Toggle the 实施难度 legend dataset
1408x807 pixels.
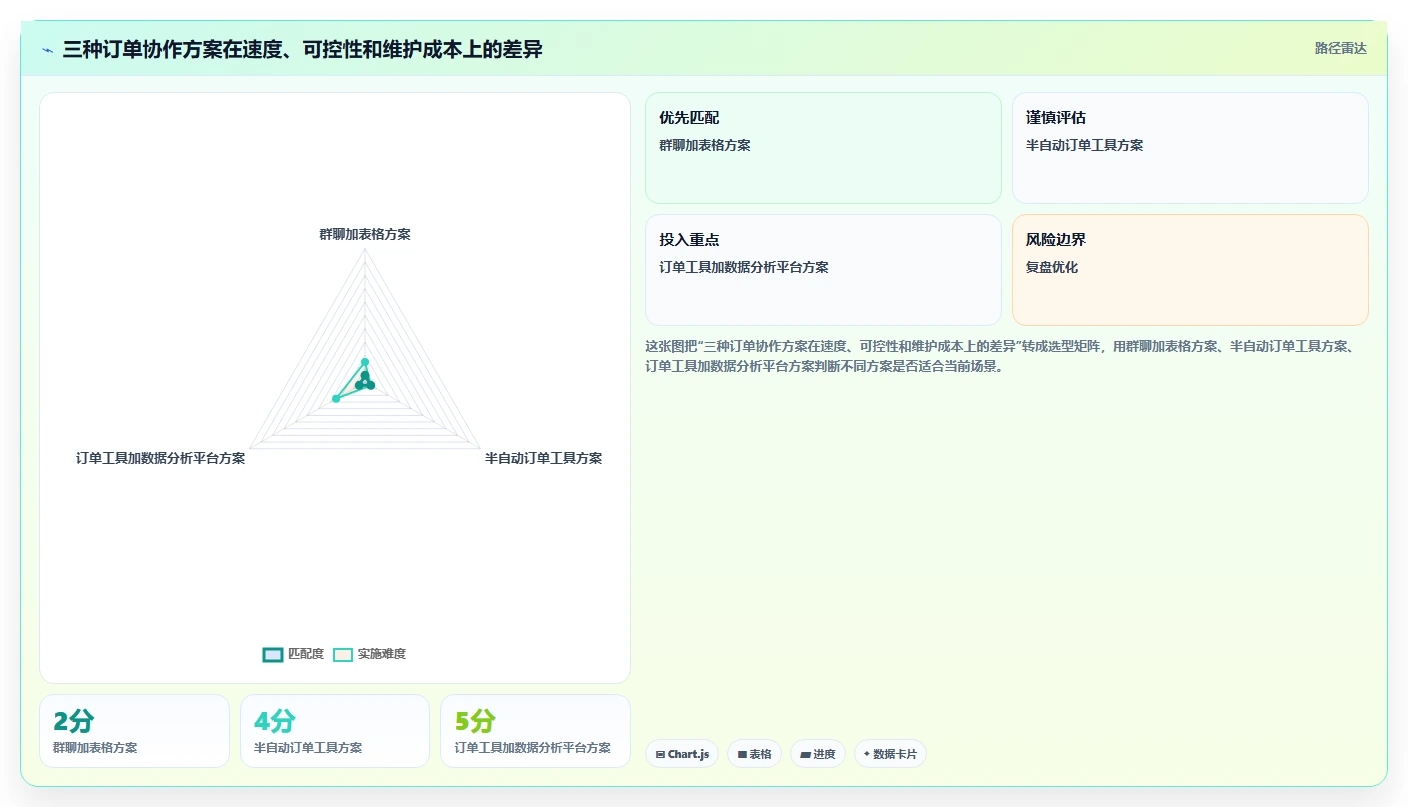tap(369, 654)
